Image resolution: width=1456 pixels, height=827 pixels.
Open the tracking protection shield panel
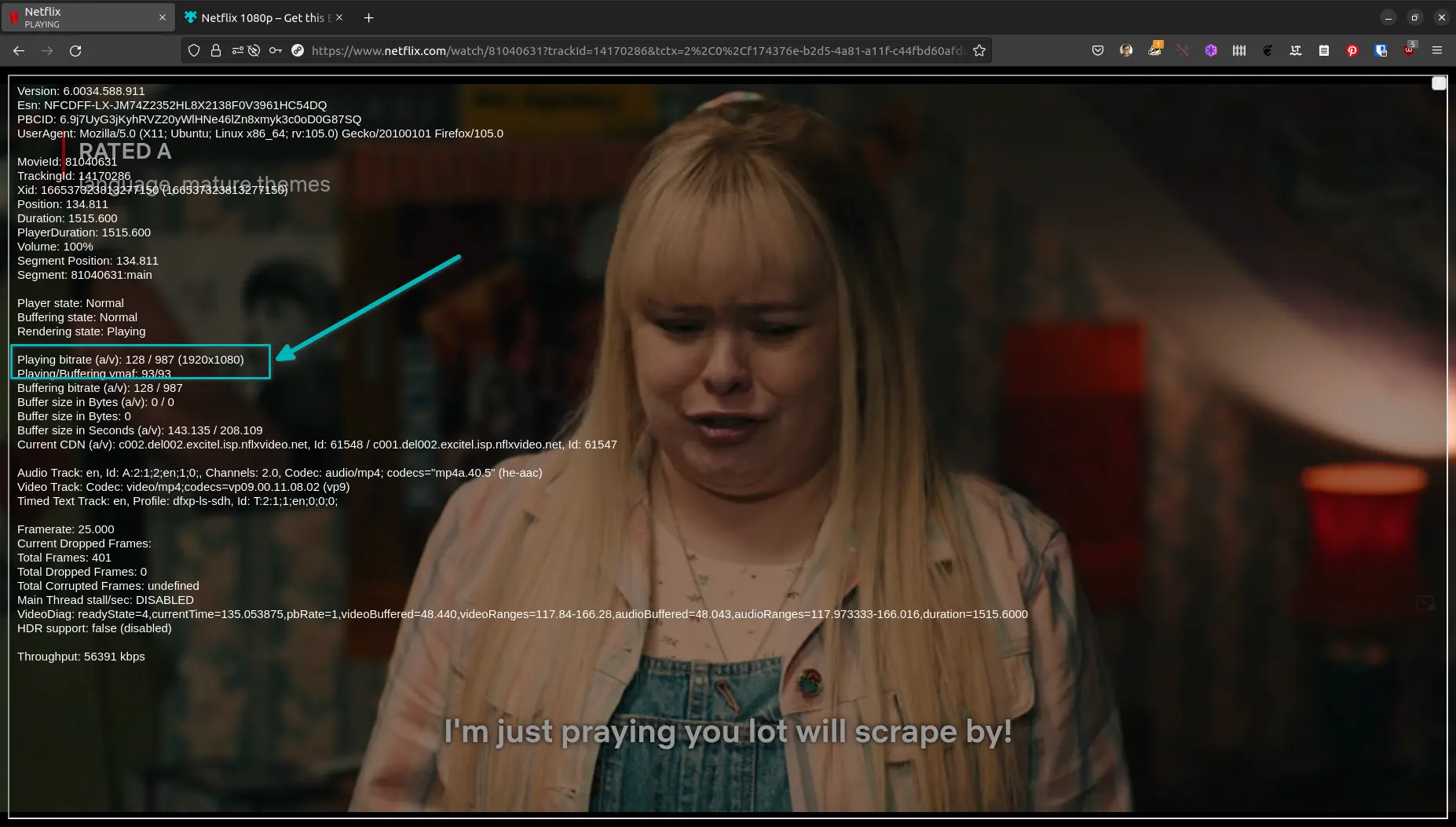pos(194,50)
